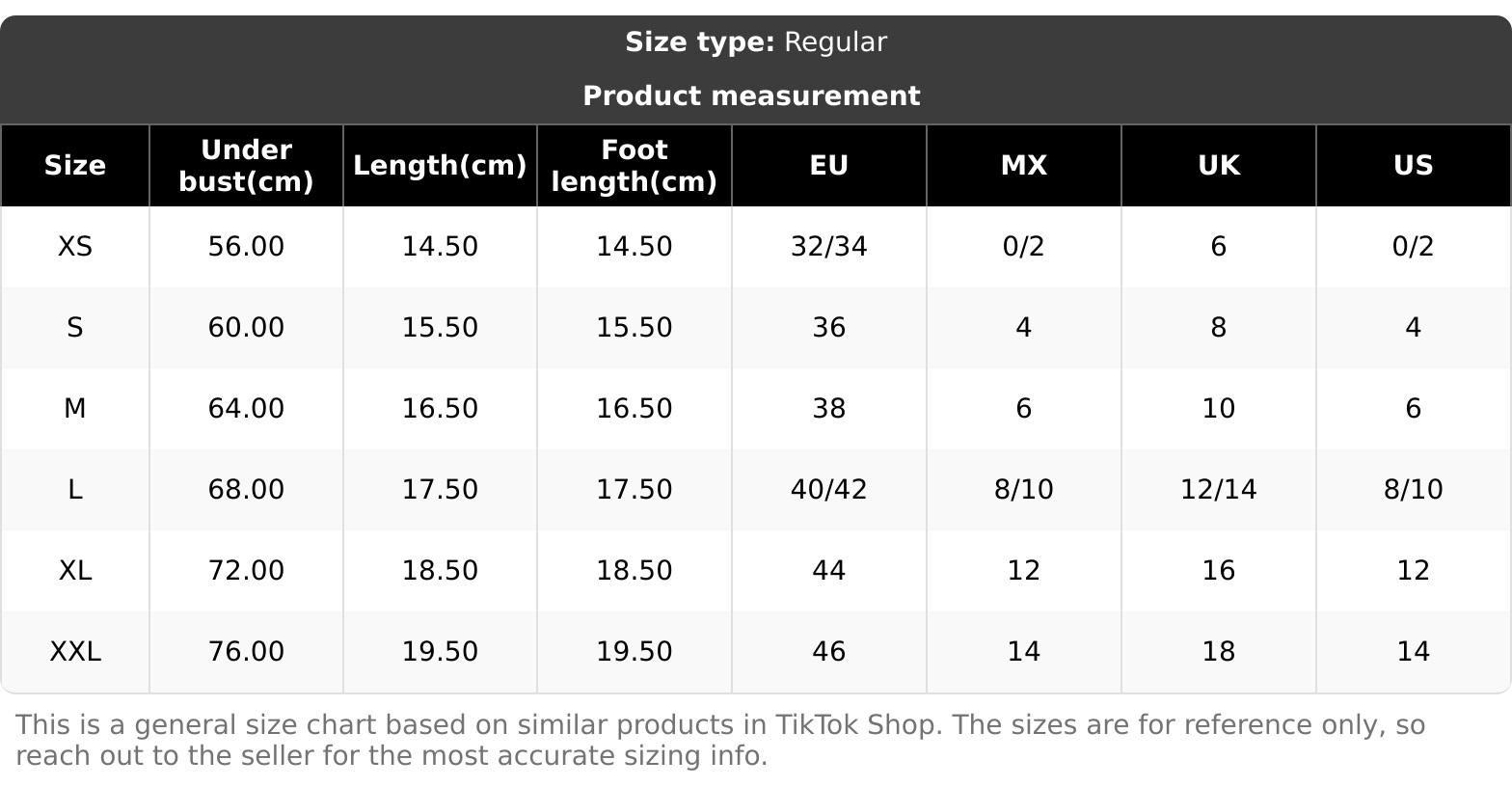Click the Foot length(cm) header

634,166
